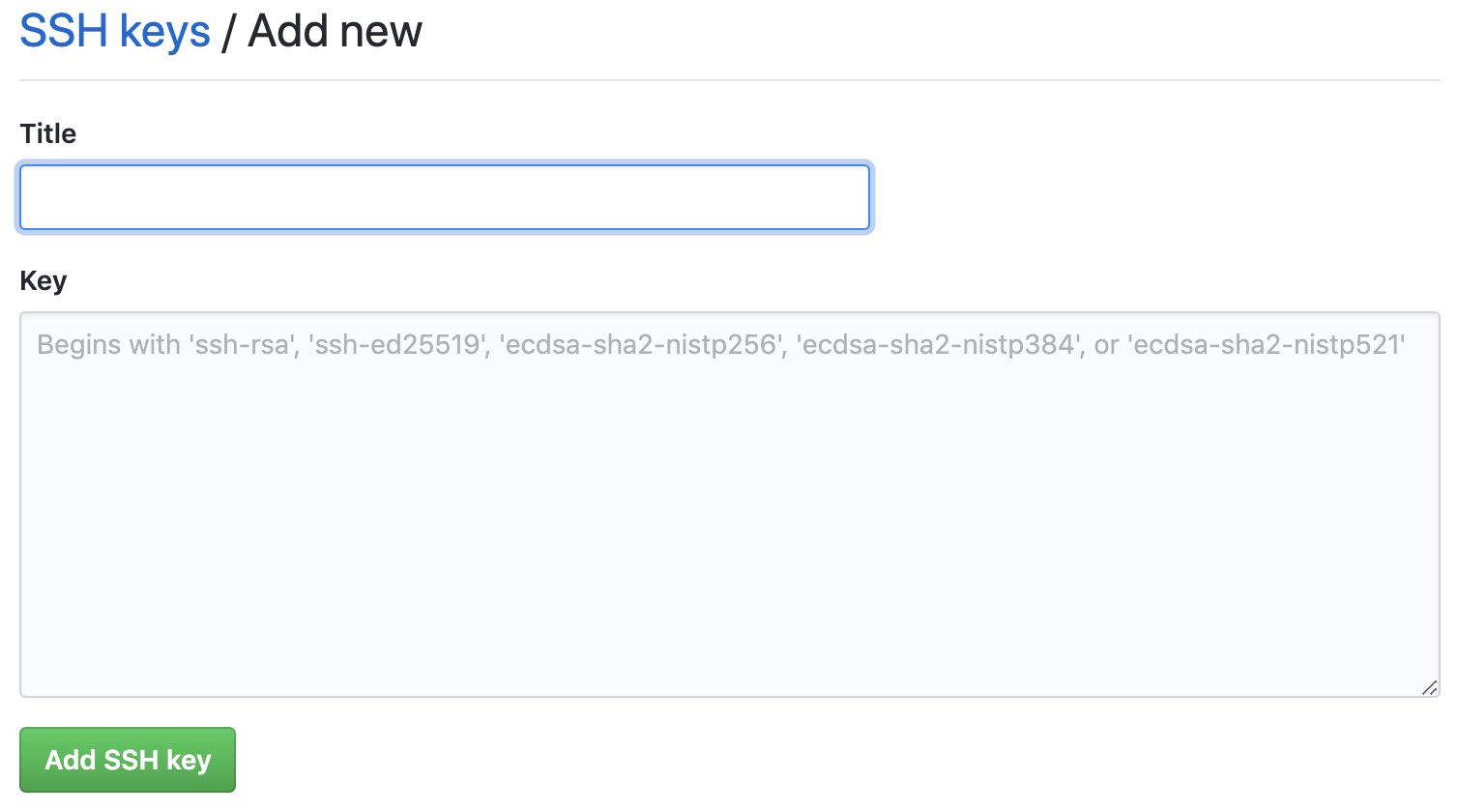Click the Key label above the textarea
1458x812 pixels.
(43, 280)
